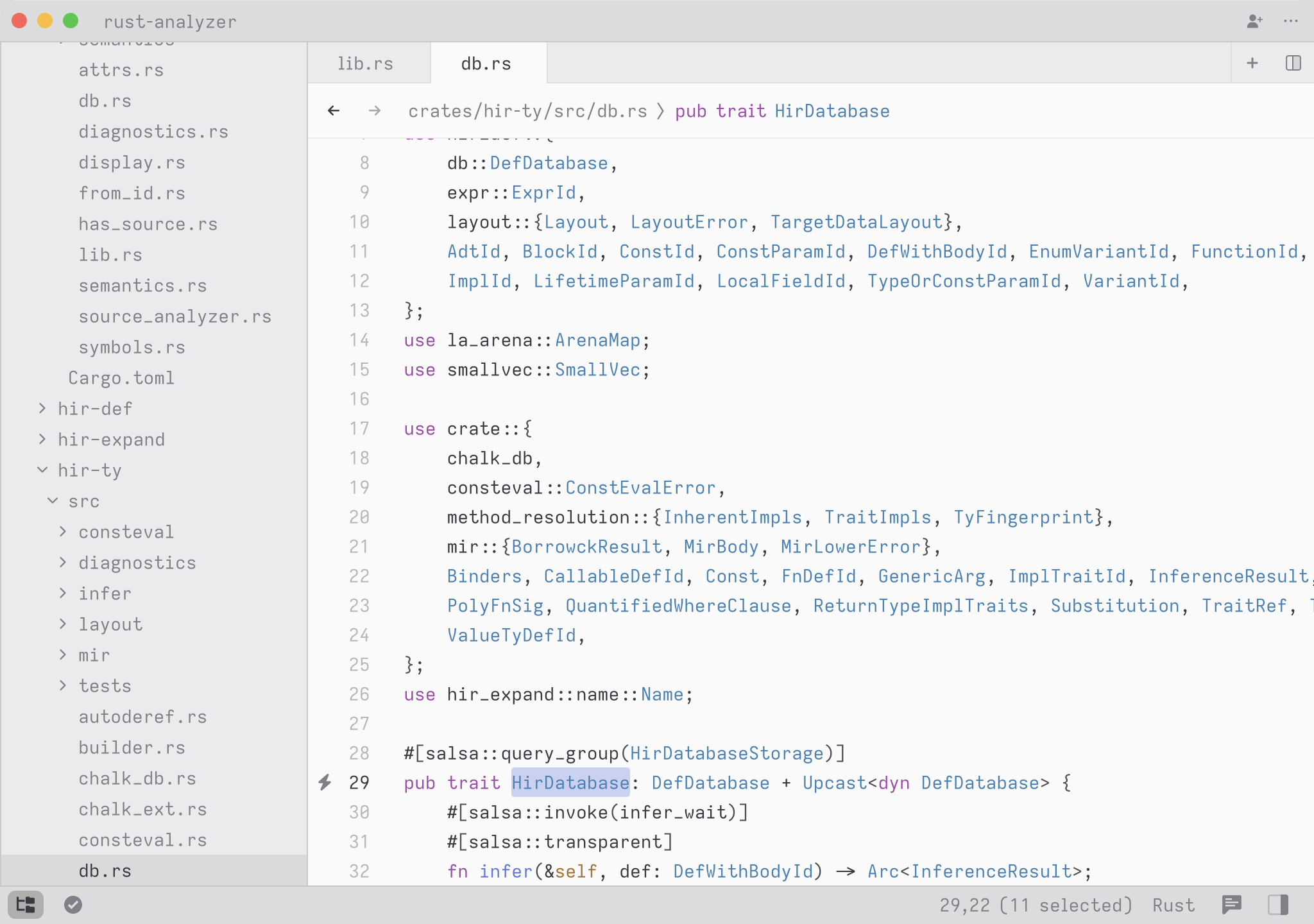The image size is (1314, 924).
Task: Open diagnostics checkmark icon in status bar
Action: click(x=73, y=905)
